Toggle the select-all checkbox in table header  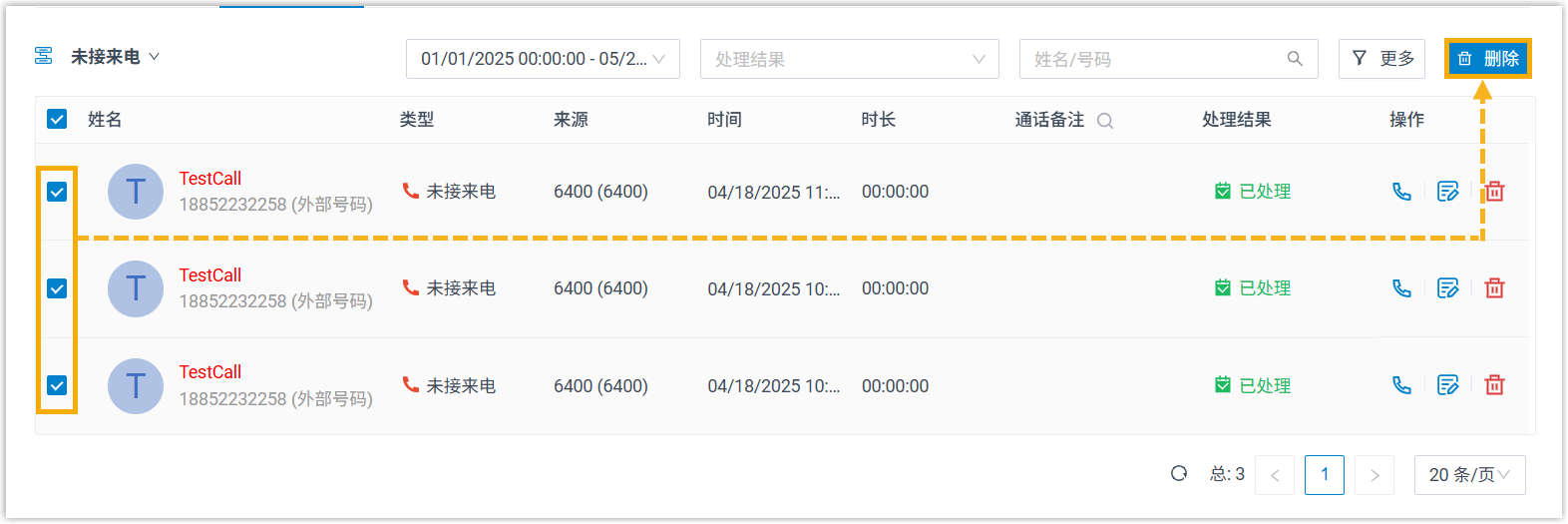pyautogui.click(x=57, y=120)
